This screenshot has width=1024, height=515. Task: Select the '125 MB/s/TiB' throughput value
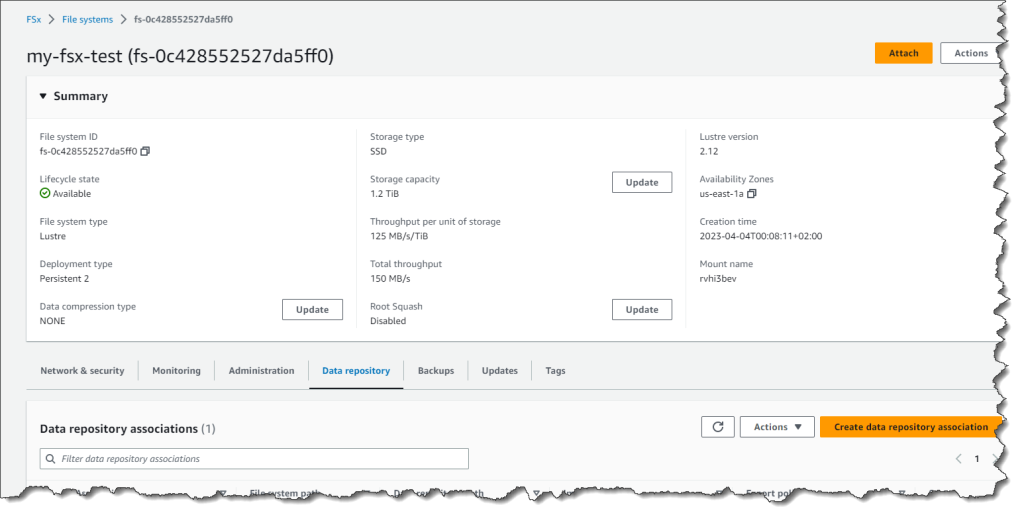tap(399, 236)
